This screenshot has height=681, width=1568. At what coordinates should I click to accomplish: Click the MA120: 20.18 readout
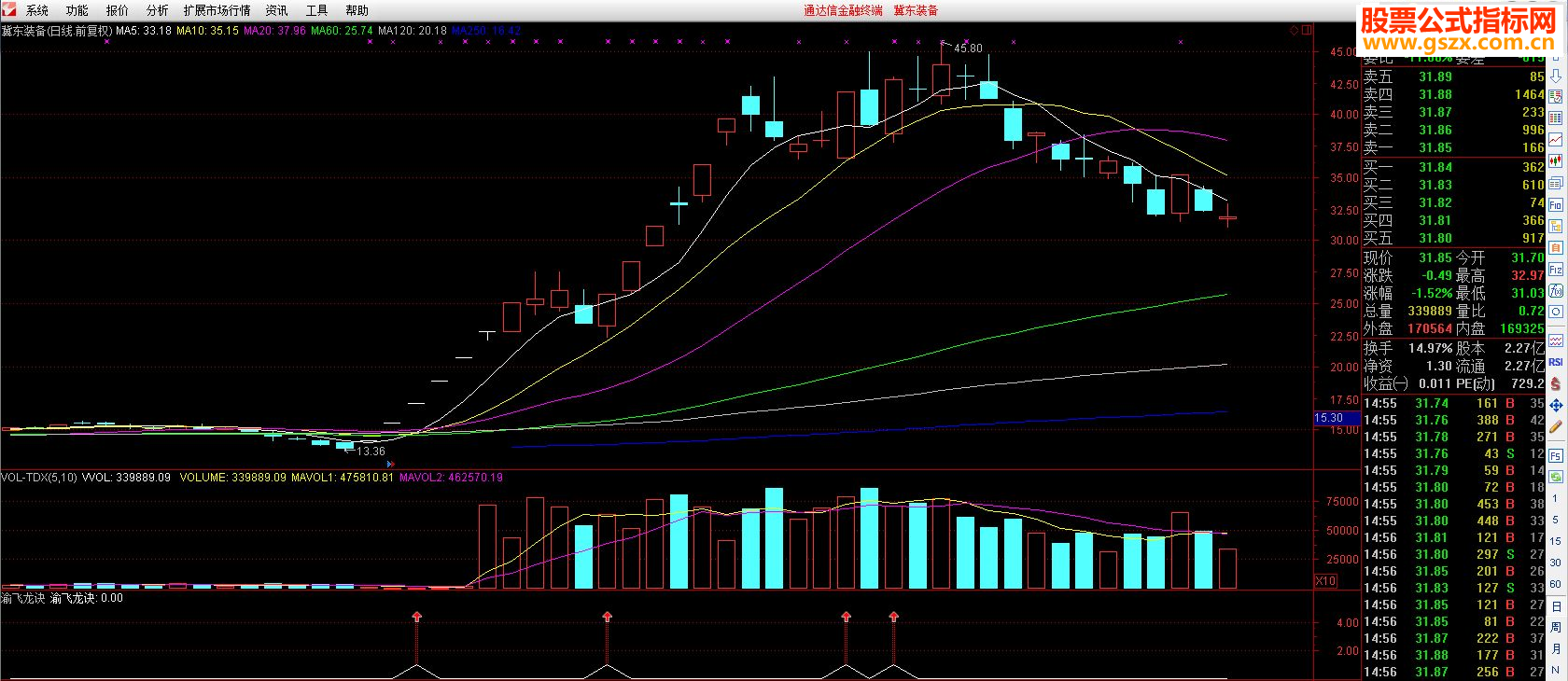412,31
